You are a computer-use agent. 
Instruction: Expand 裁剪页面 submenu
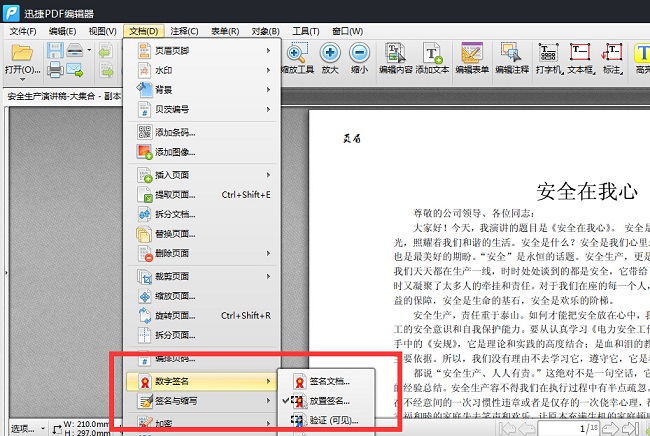(x=202, y=276)
